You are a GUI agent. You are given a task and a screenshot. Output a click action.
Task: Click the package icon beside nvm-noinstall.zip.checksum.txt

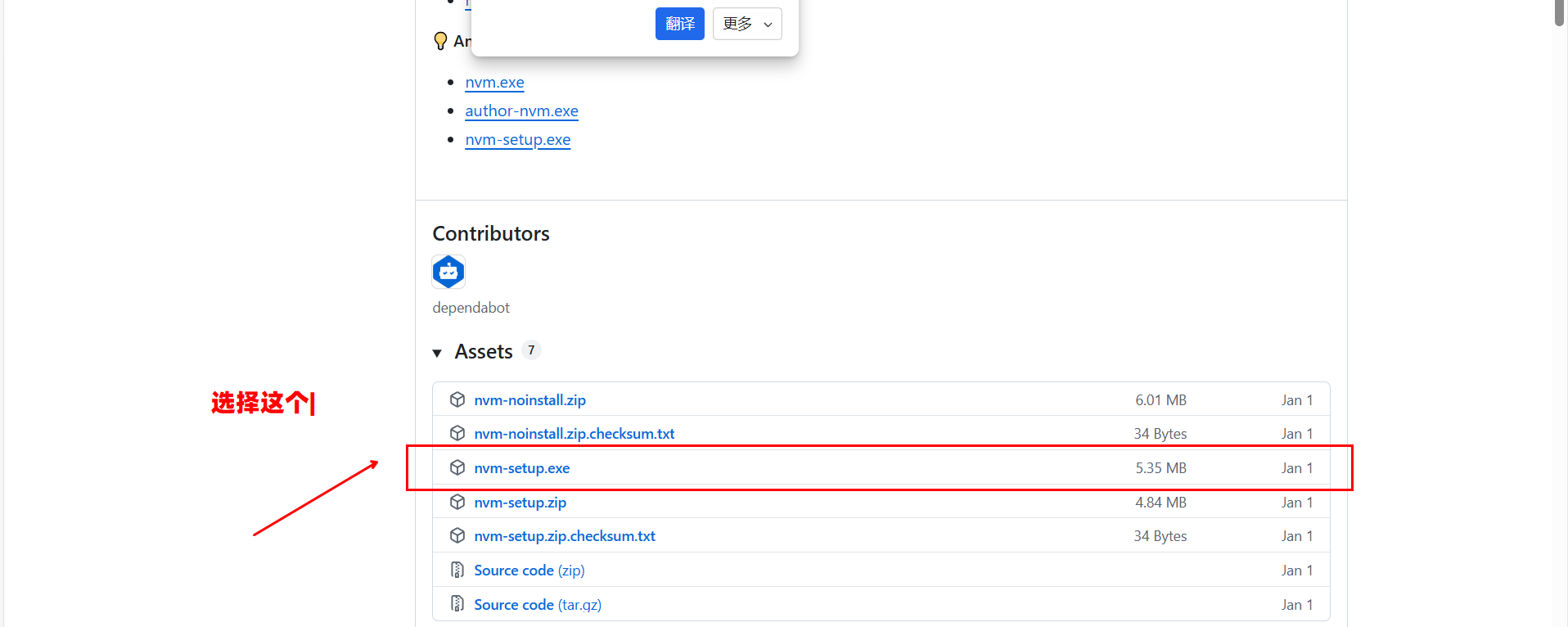coord(457,433)
